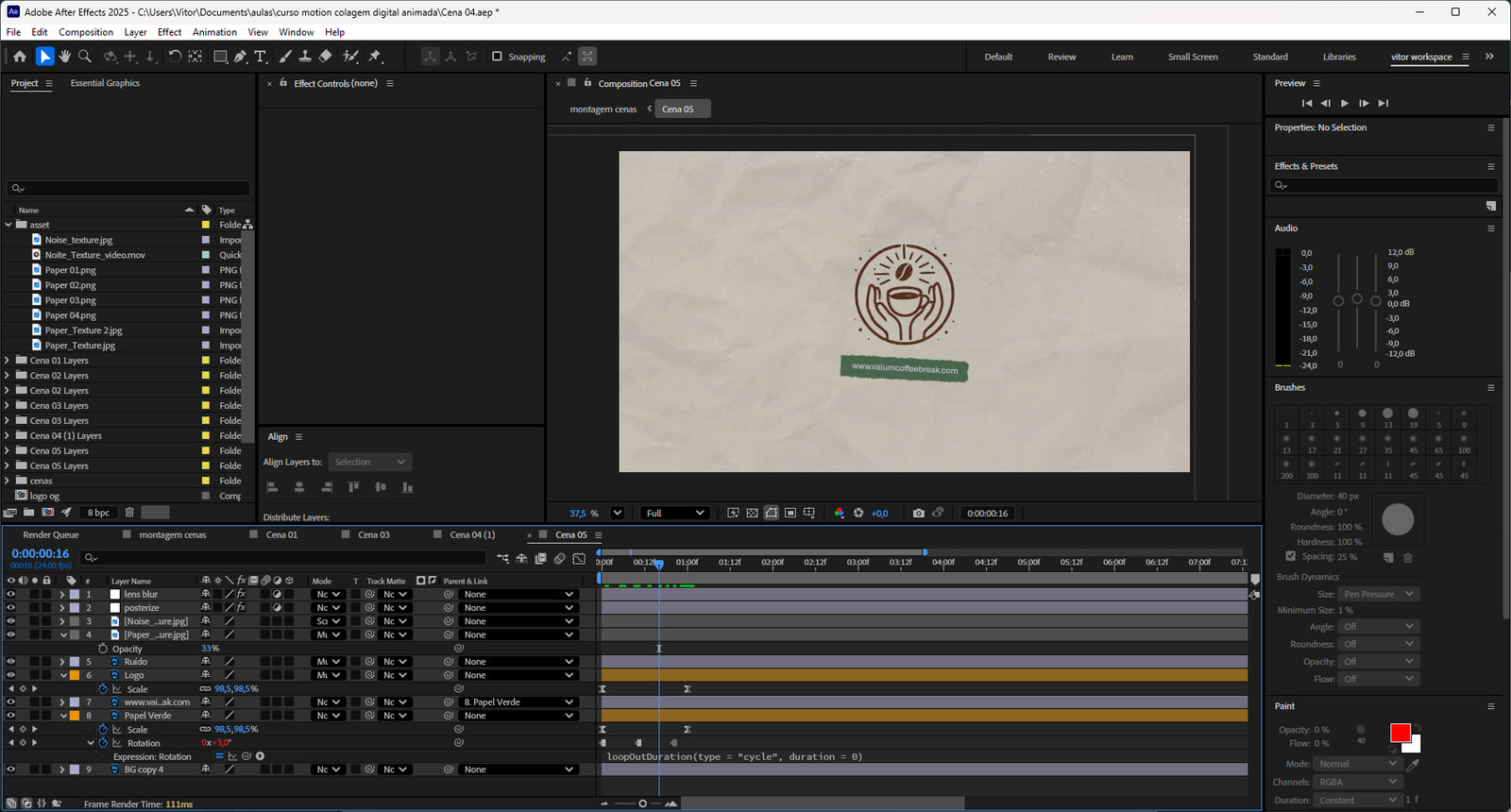The height and width of the screenshot is (812, 1511).
Task: Expand the Cena 01 Layers folder
Action: click(8, 361)
